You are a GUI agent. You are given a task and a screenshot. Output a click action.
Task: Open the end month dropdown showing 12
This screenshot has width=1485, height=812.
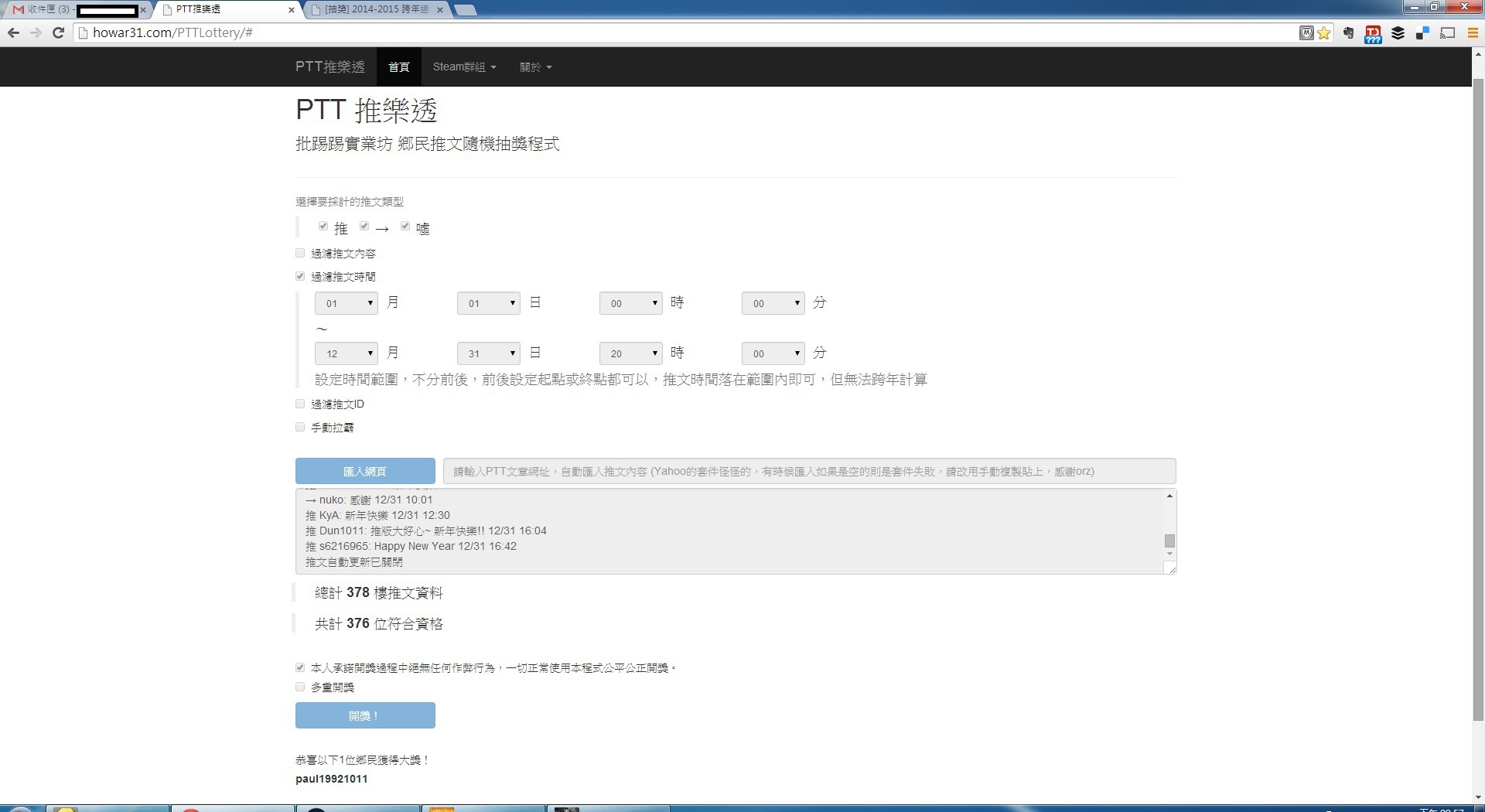[x=346, y=353]
